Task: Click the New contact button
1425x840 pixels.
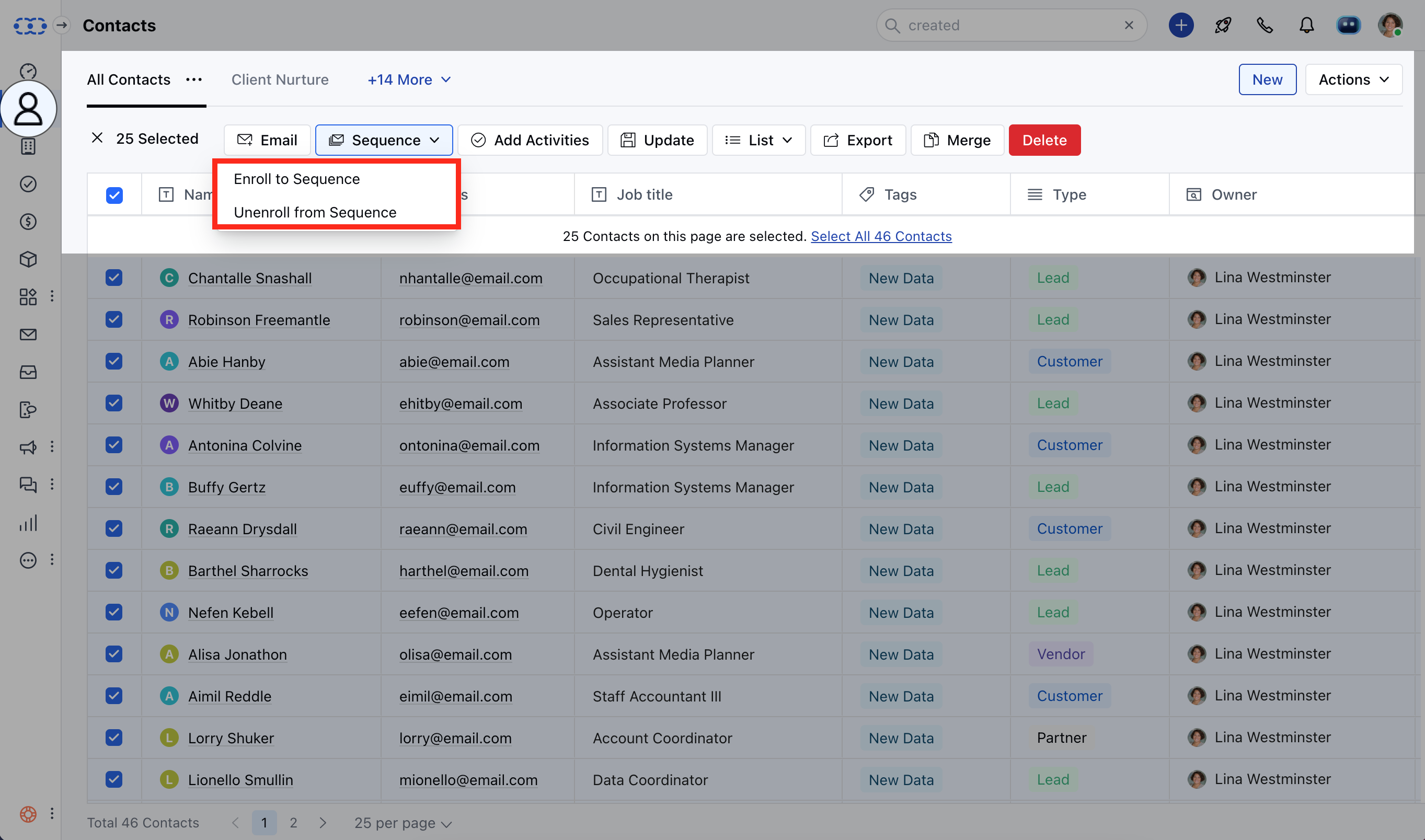Action: 1267,80
